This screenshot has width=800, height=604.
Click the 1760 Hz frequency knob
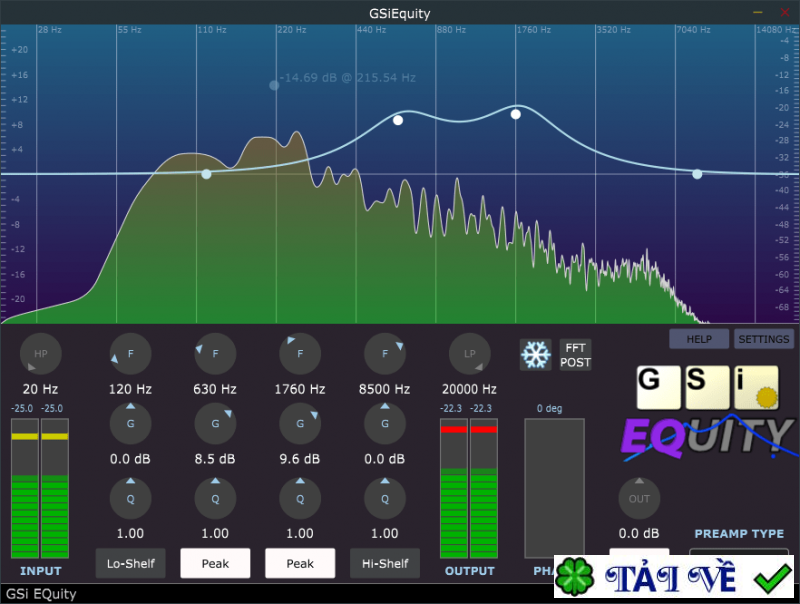[x=300, y=353]
